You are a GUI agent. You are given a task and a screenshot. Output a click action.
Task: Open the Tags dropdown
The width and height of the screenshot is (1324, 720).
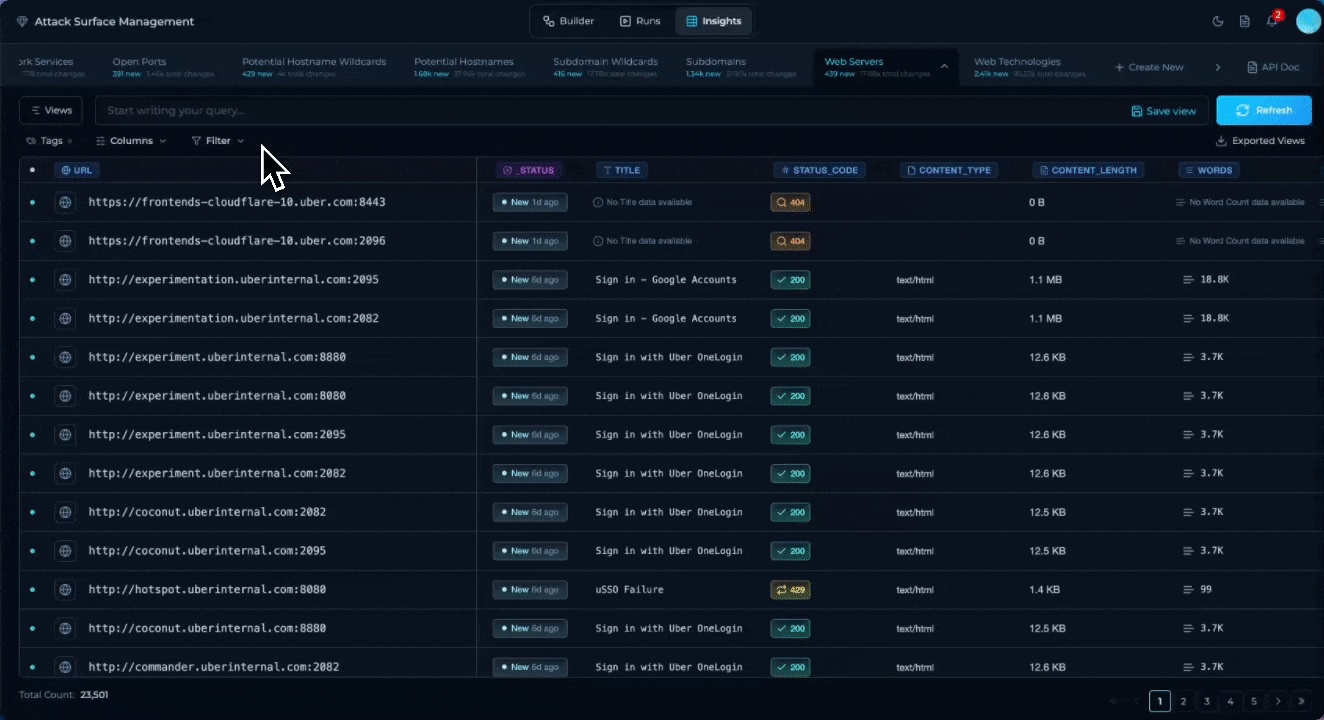(x=49, y=141)
